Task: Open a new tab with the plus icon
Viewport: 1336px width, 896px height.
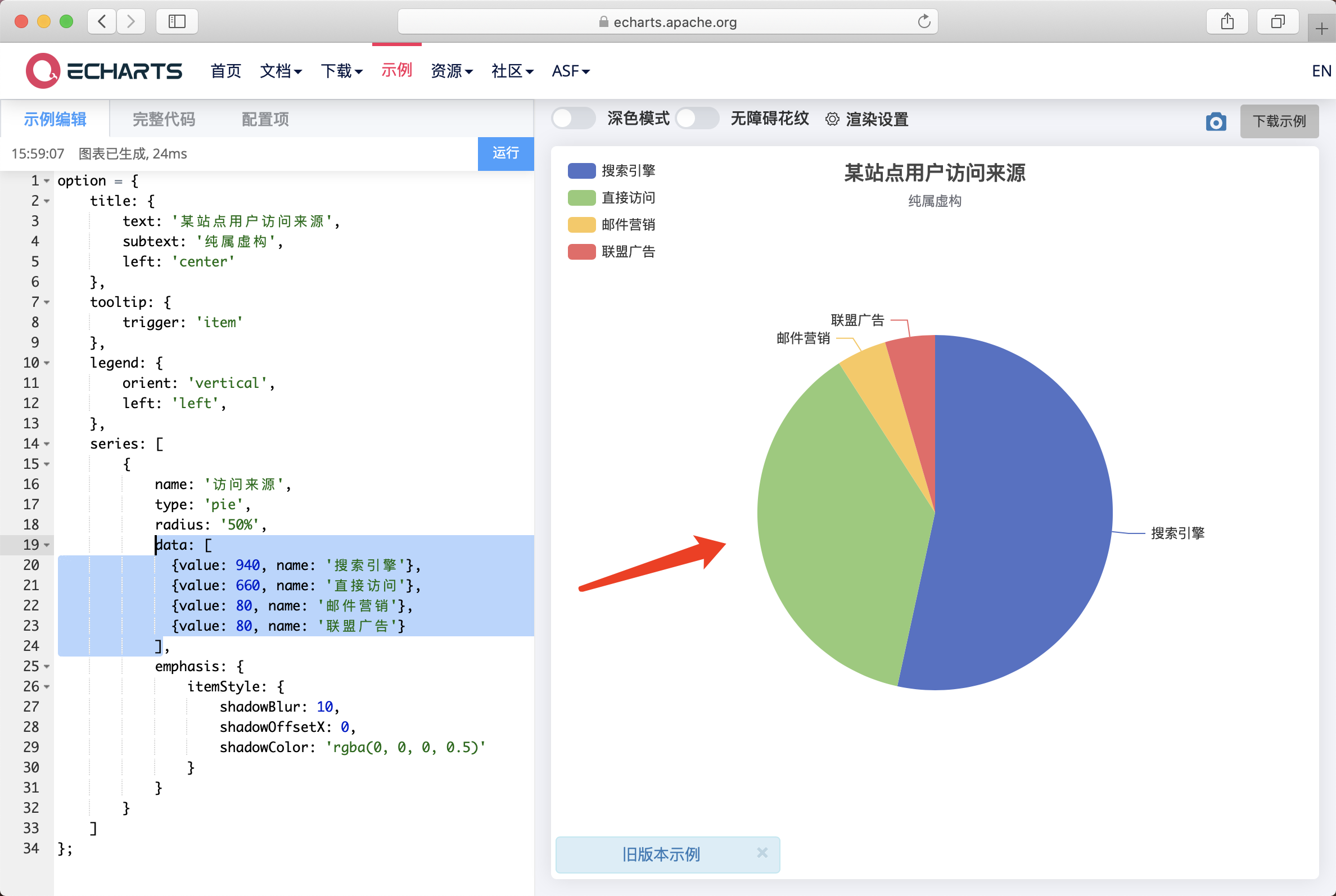Action: pos(1322,28)
